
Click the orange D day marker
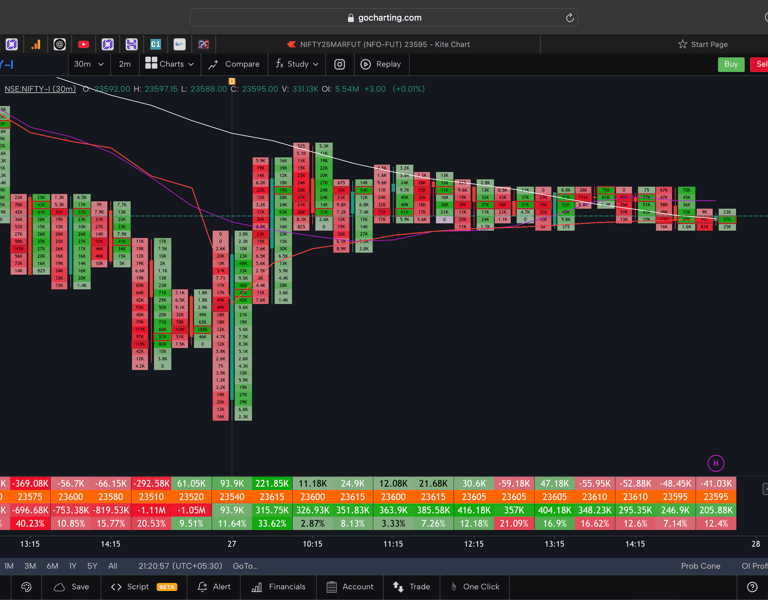click(x=232, y=81)
